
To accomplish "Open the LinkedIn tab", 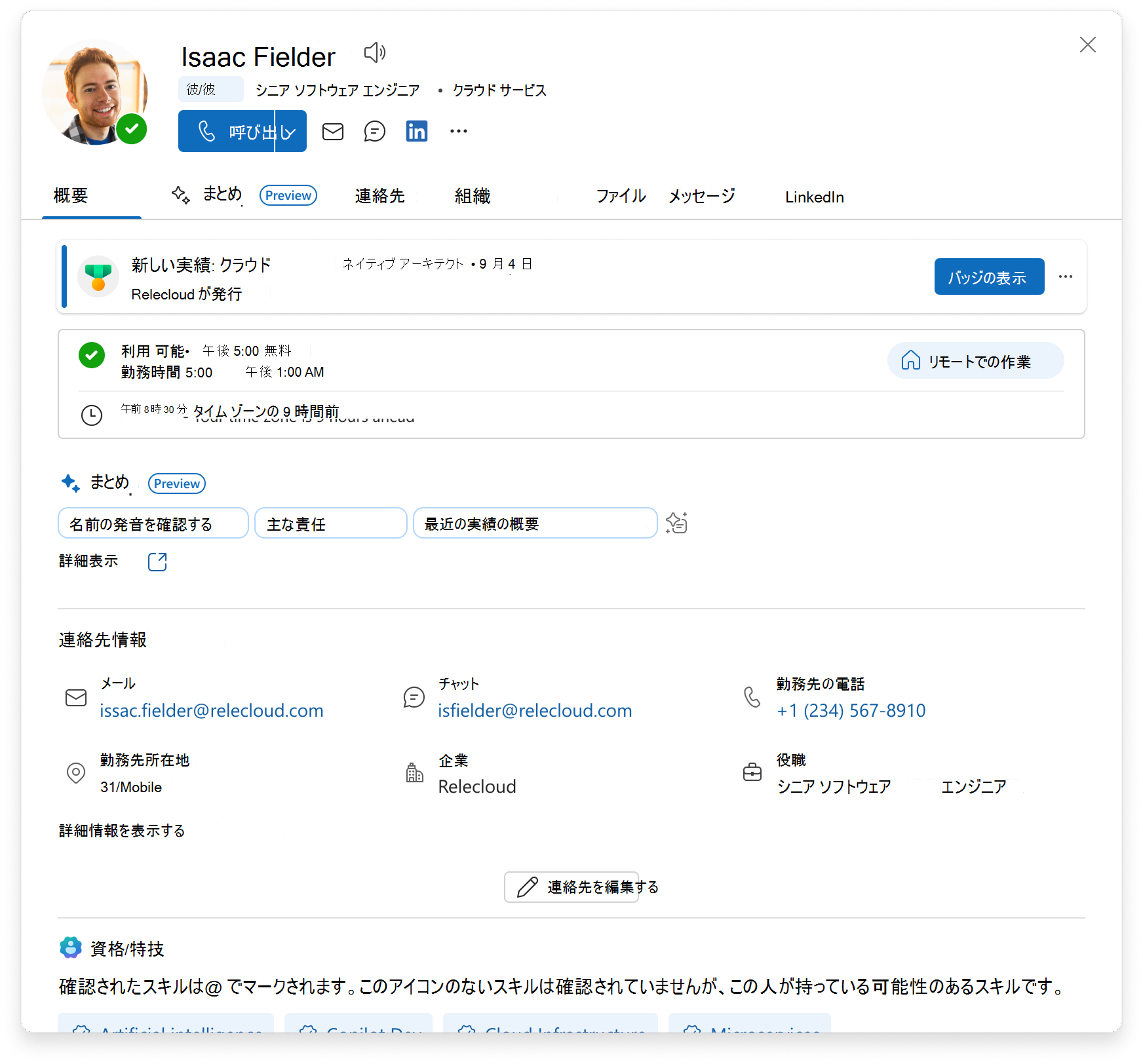I will 815,197.
